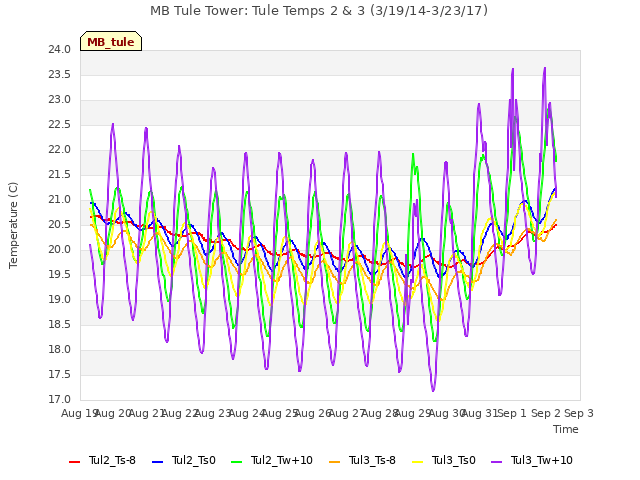
Task: Click the MB_tule label box
Action: point(111,41)
